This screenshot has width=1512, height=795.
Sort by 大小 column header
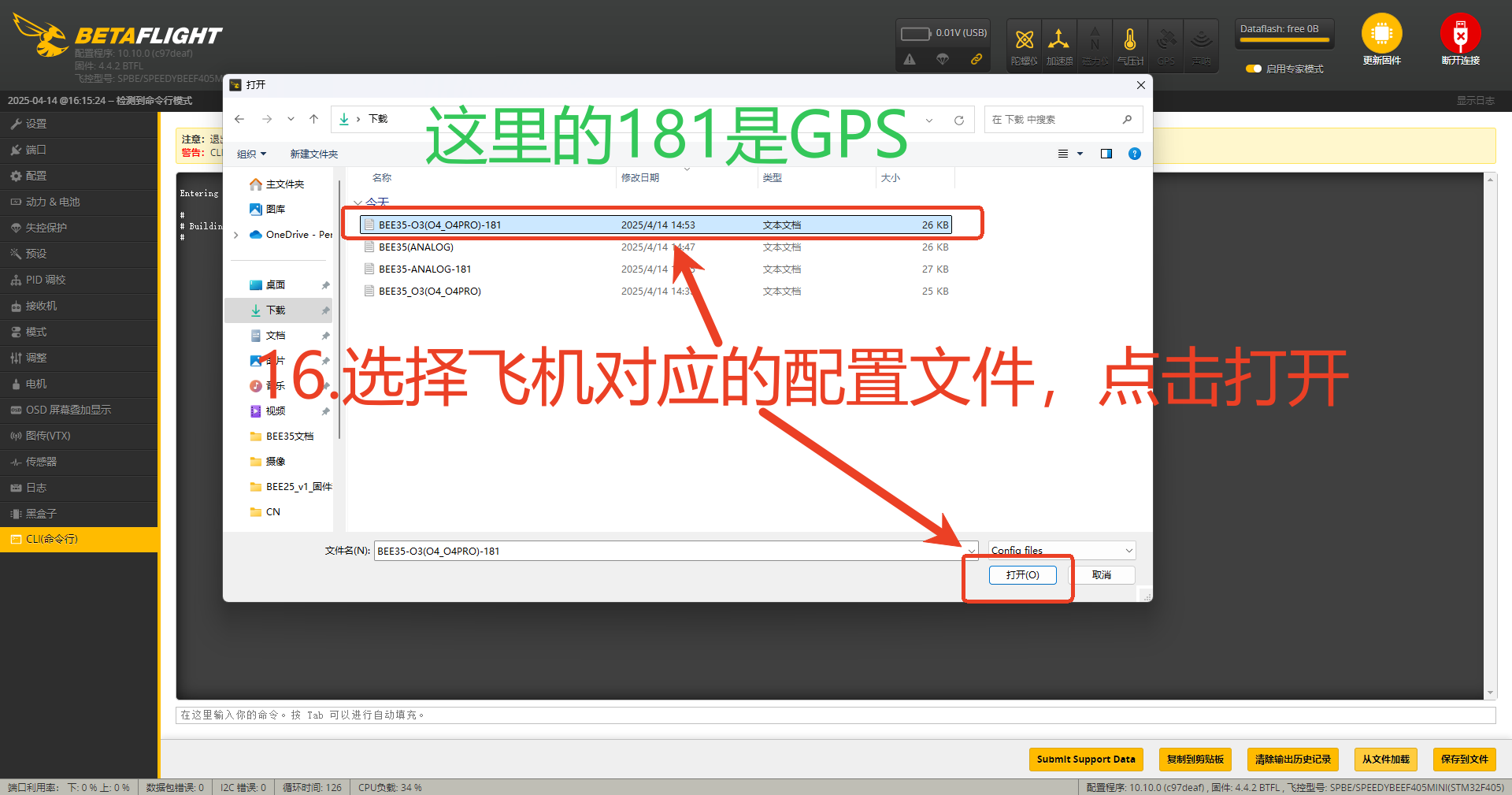(x=914, y=178)
